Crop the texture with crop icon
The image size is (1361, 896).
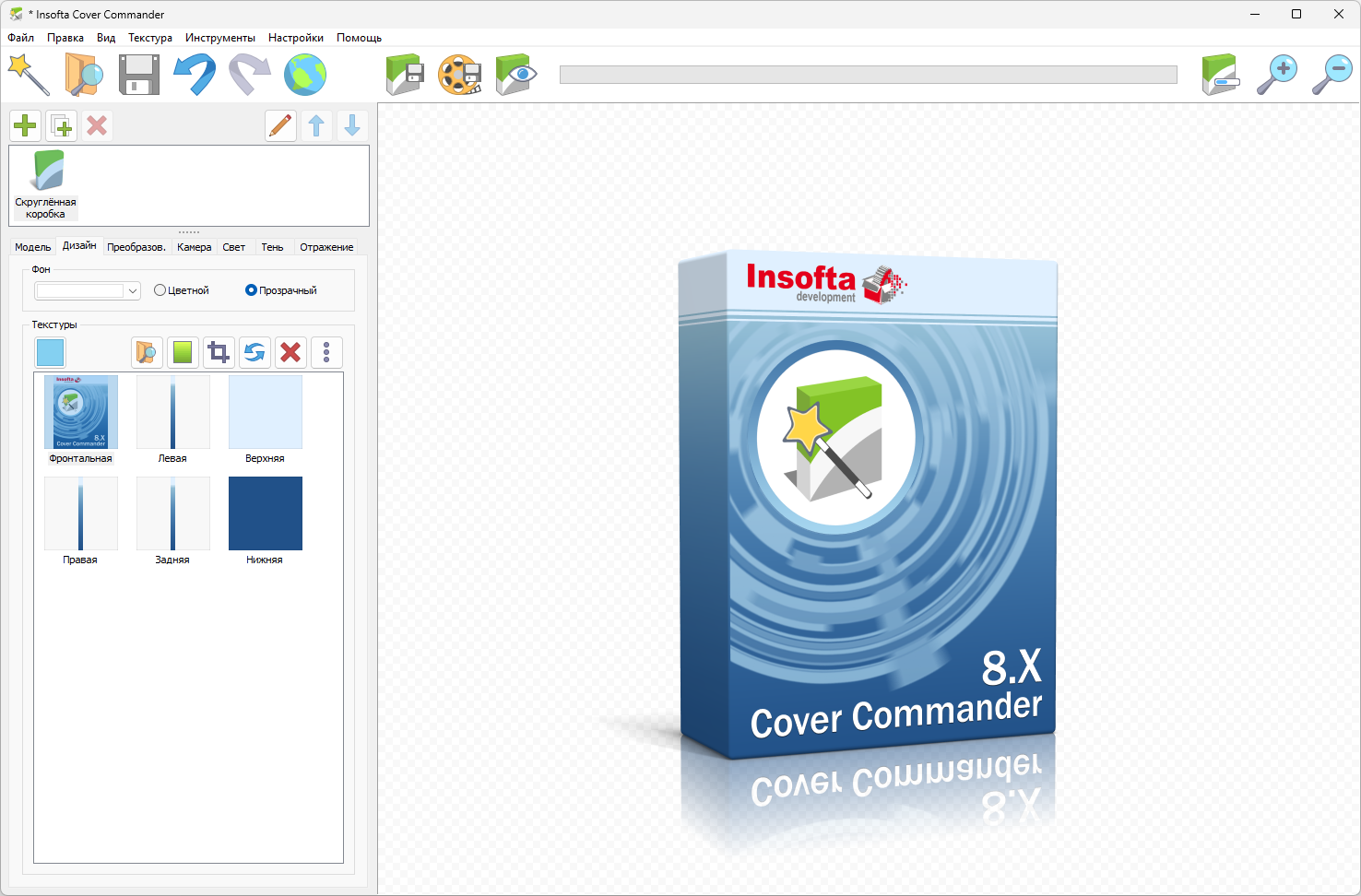[x=219, y=352]
